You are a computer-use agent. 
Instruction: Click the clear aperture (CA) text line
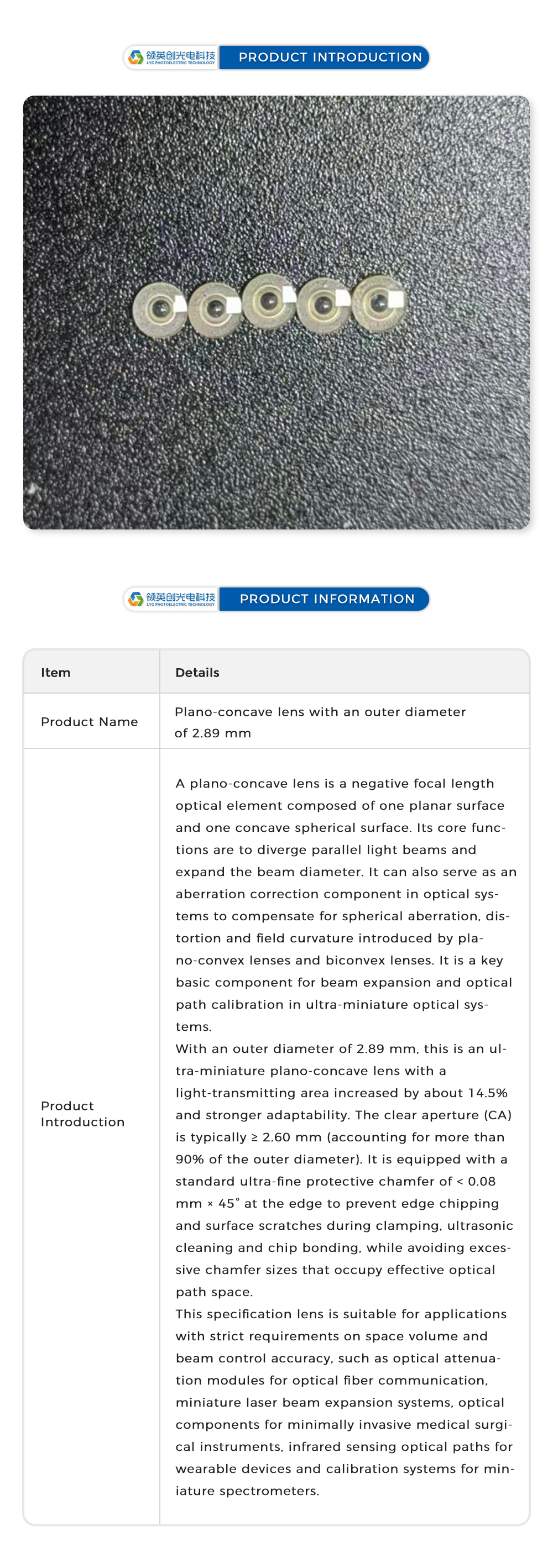point(344,1115)
